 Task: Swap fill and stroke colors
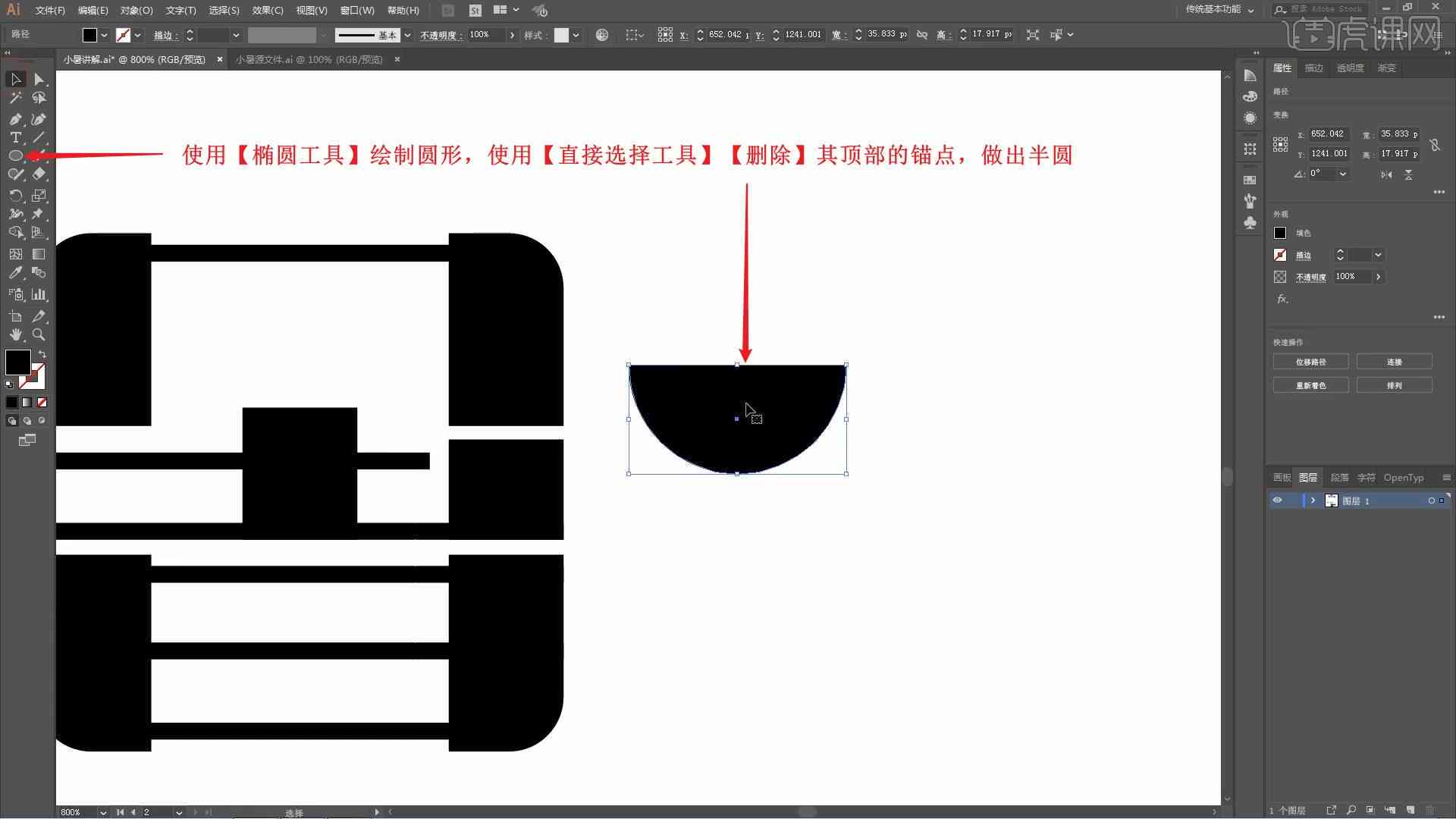(42, 354)
